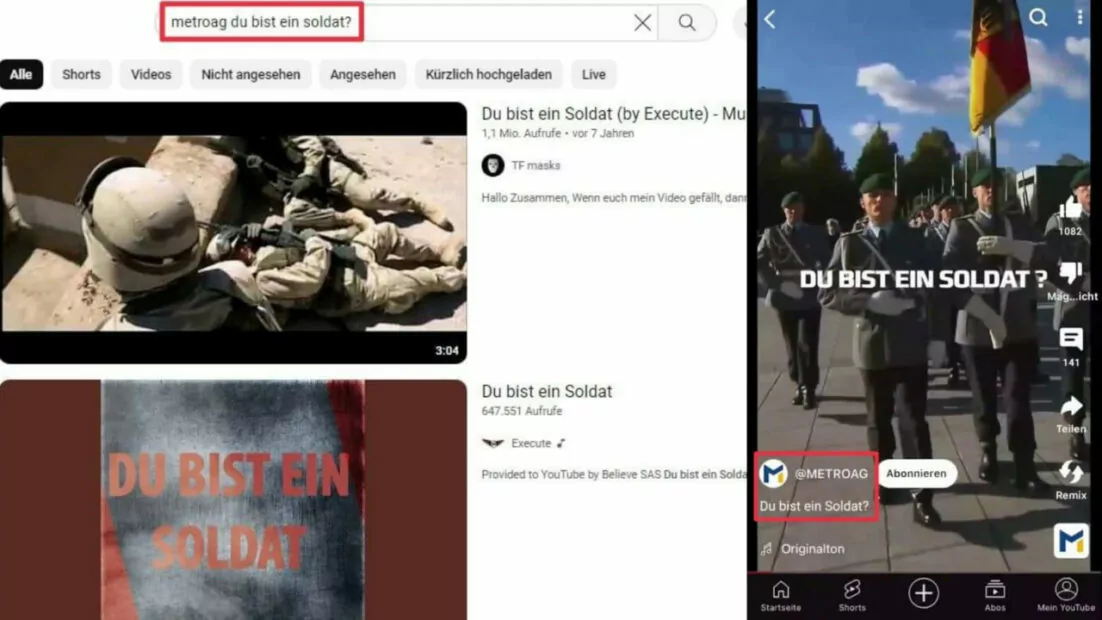The height and width of the screenshot is (620, 1102).
Task: Dislike the Short with thumbs down
Action: [x=1070, y=273]
